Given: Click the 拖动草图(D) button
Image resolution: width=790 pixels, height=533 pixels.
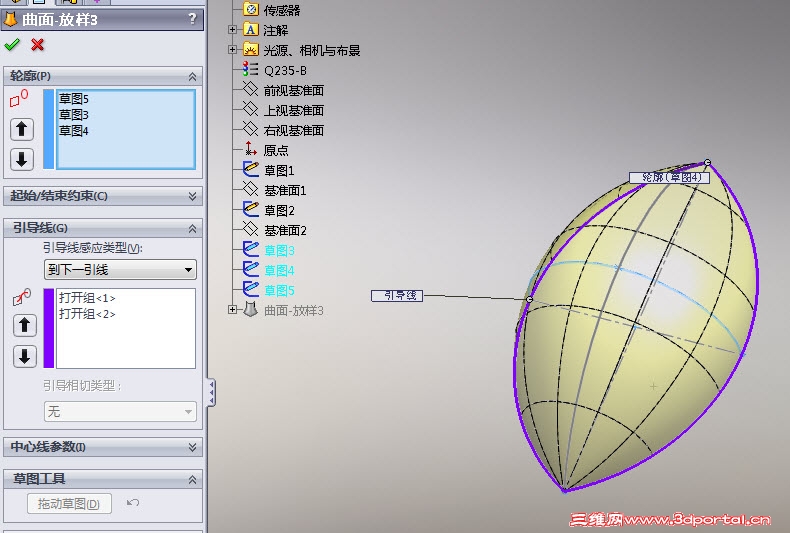Looking at the screenshot, I should (x=69, y=503).
